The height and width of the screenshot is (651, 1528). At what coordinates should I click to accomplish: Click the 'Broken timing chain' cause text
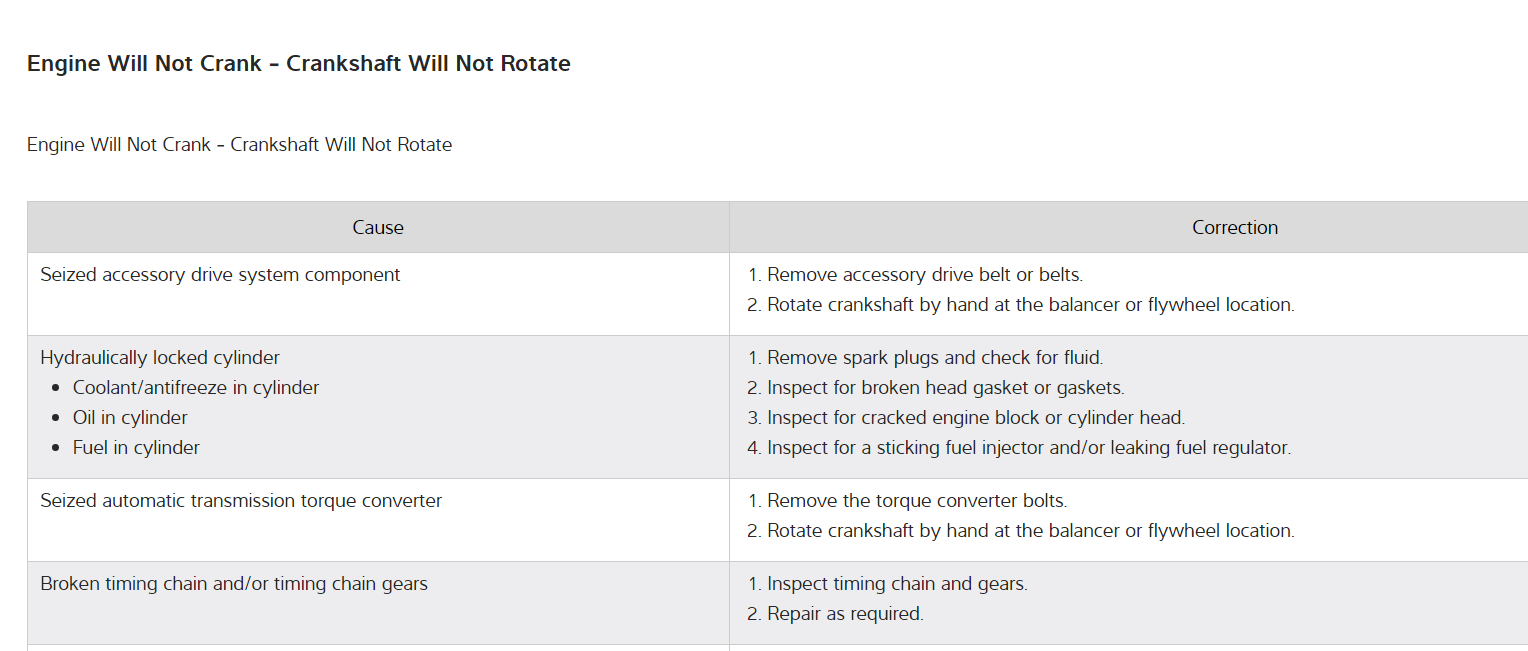[x=234, y=584]
